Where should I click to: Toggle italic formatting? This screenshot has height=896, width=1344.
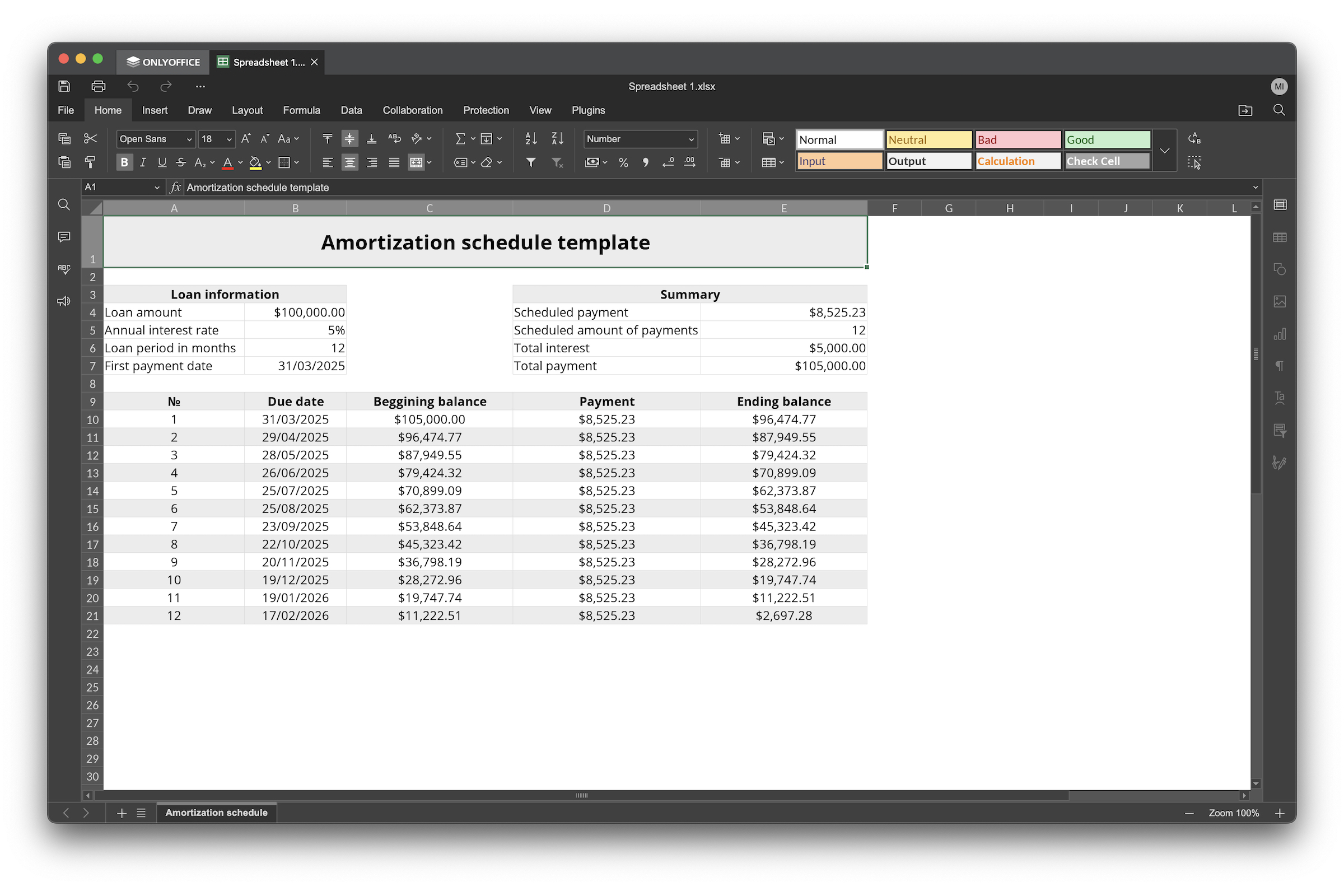pos(143,162)
